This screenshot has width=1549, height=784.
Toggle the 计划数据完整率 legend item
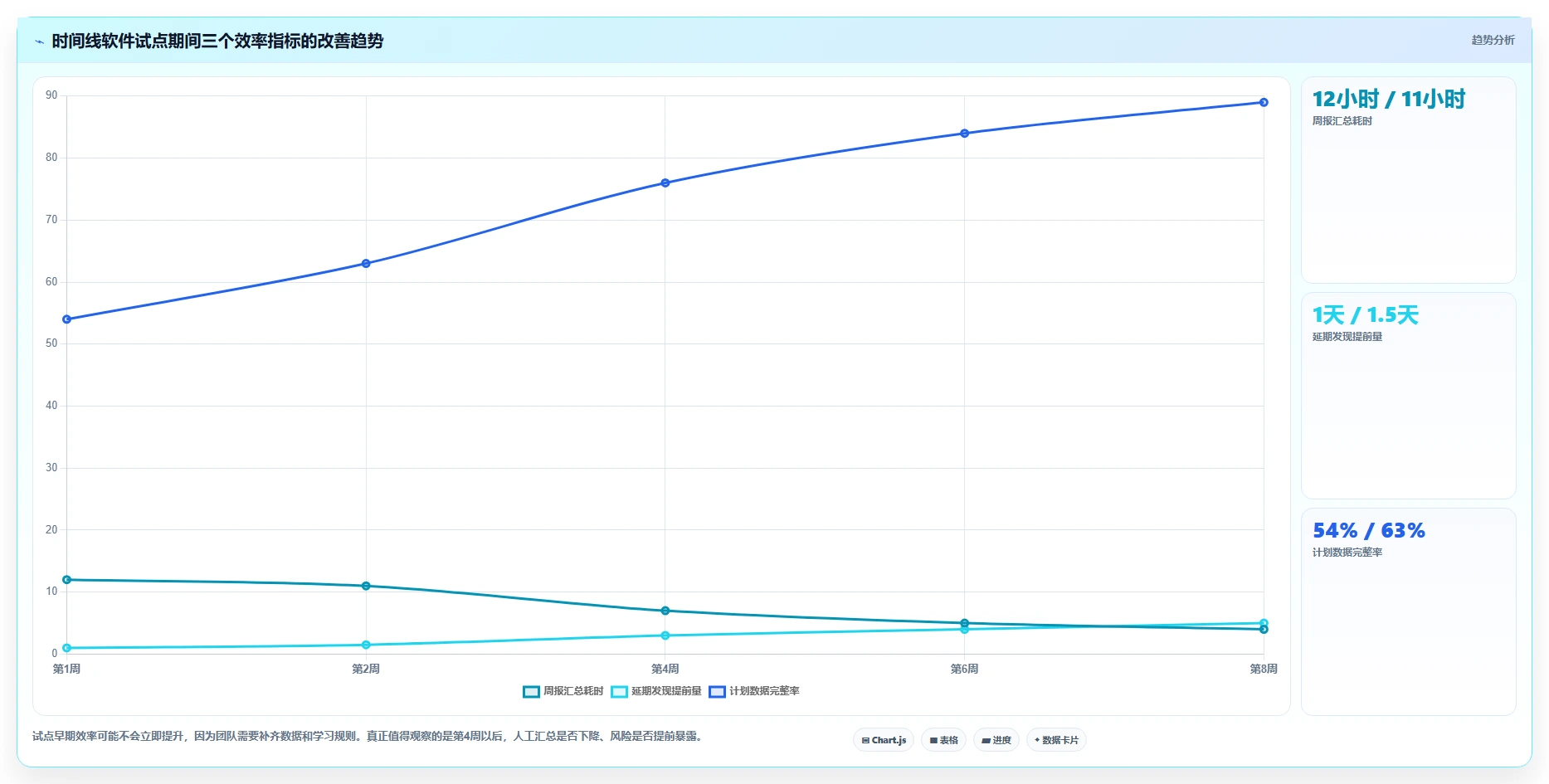pos(754,691)
